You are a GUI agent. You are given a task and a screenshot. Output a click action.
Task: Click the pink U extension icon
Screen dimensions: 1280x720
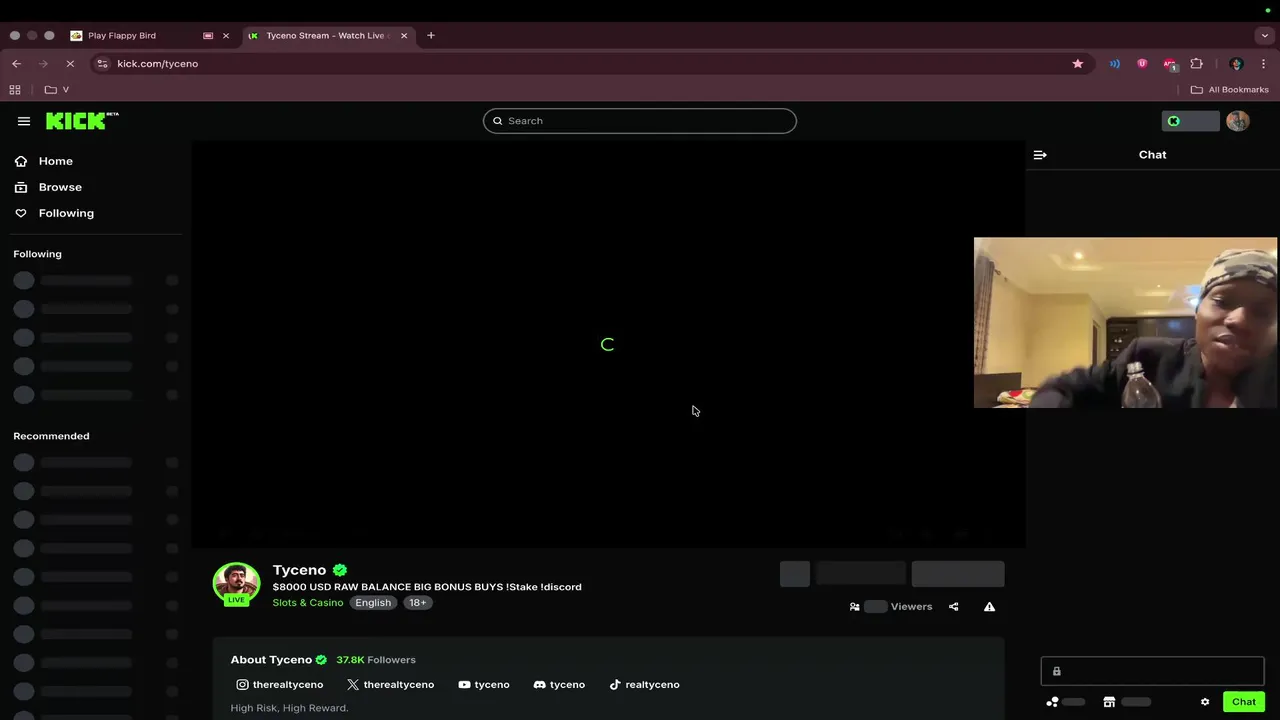tap(1142, 63)
